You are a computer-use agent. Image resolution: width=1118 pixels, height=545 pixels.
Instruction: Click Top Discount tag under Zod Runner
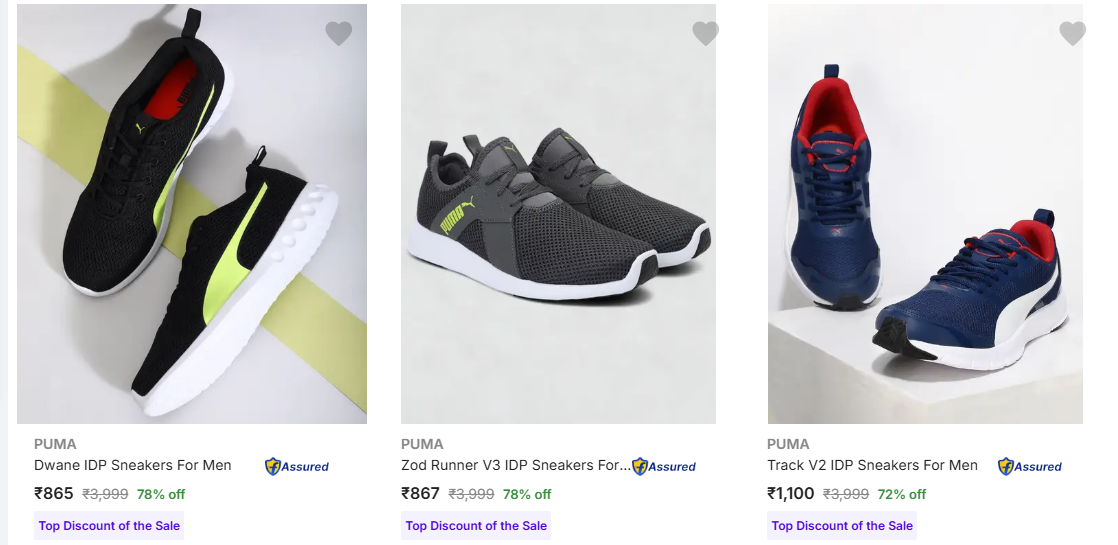(x=476, y=526)
